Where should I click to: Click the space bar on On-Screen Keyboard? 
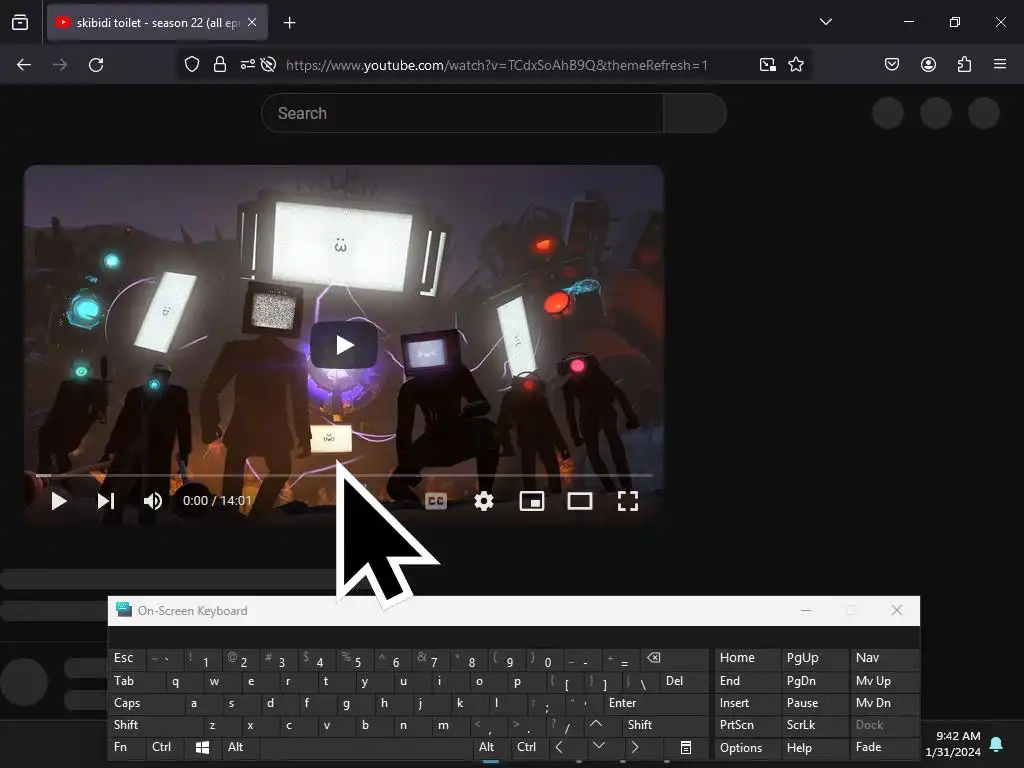tap(366, 747)
